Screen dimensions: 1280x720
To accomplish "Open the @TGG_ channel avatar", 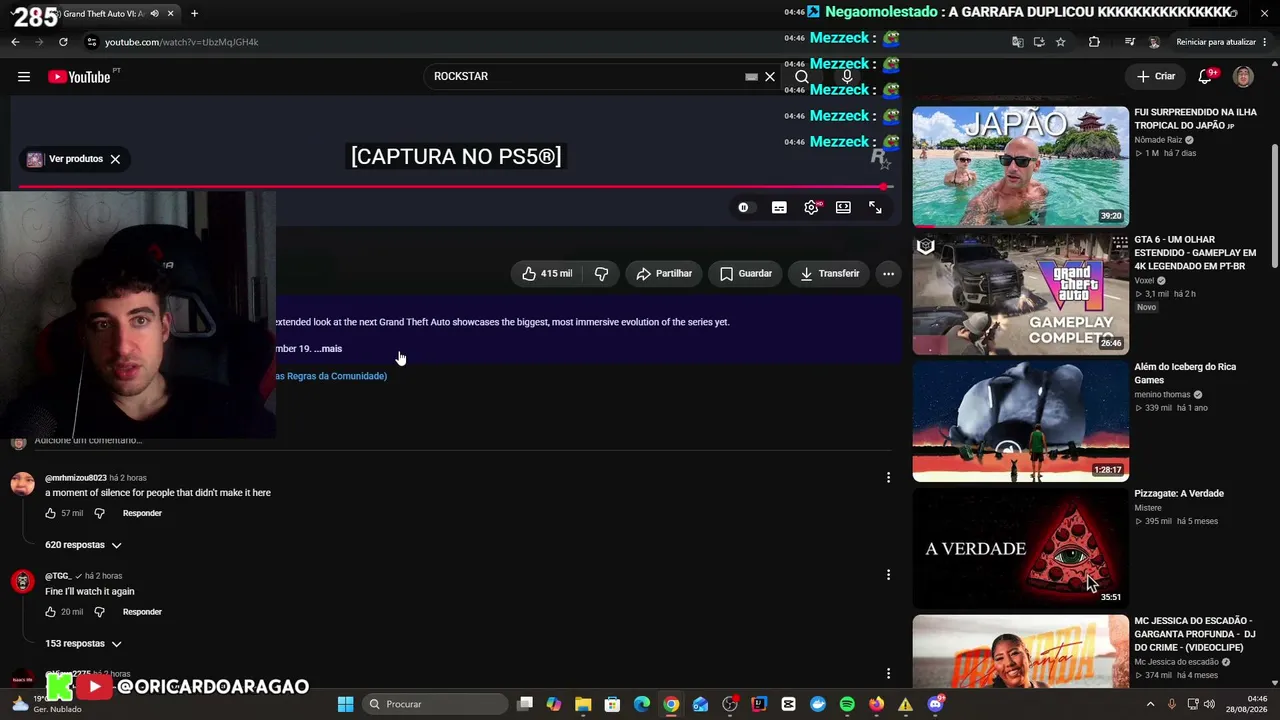I will pyautogui.click(x=22, y=582).
